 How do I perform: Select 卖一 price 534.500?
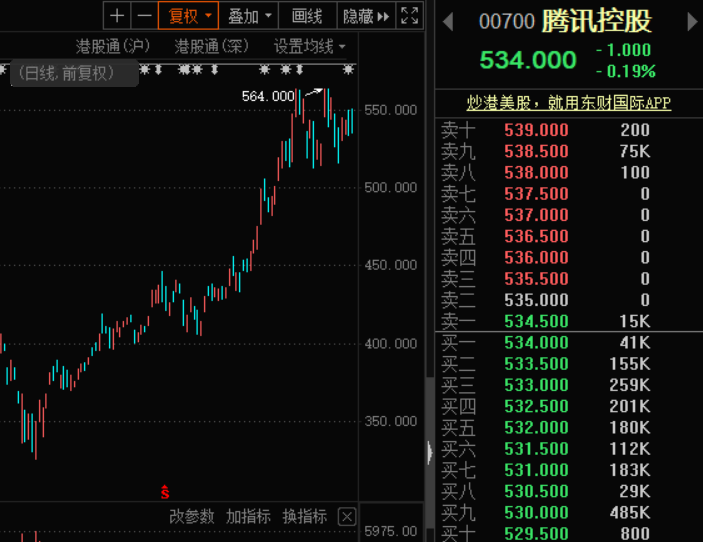[x=536, y=321]
